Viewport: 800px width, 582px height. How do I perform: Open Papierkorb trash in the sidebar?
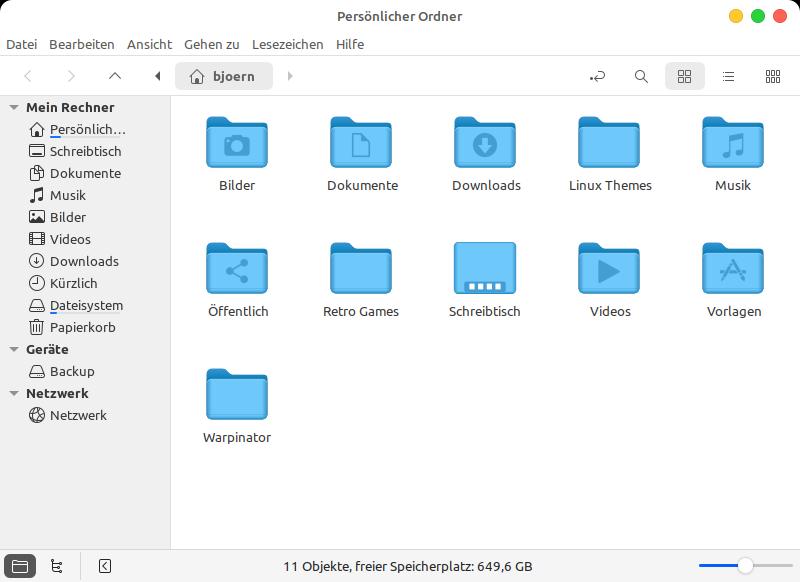85,327
